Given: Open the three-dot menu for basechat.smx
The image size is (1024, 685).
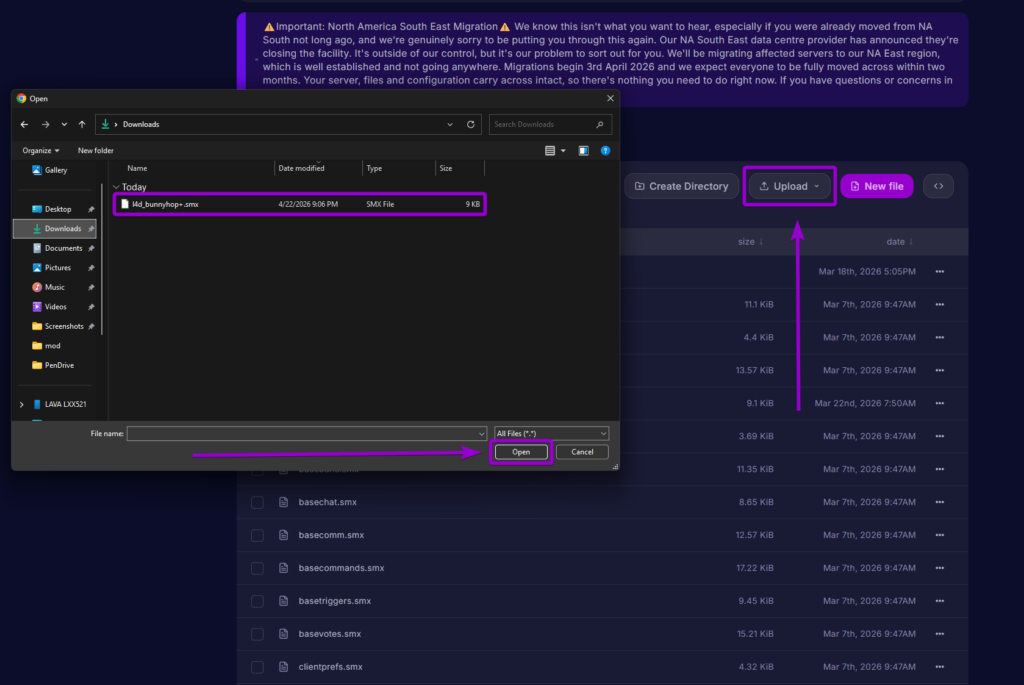Looking at the screenshot, I should 938,502.
